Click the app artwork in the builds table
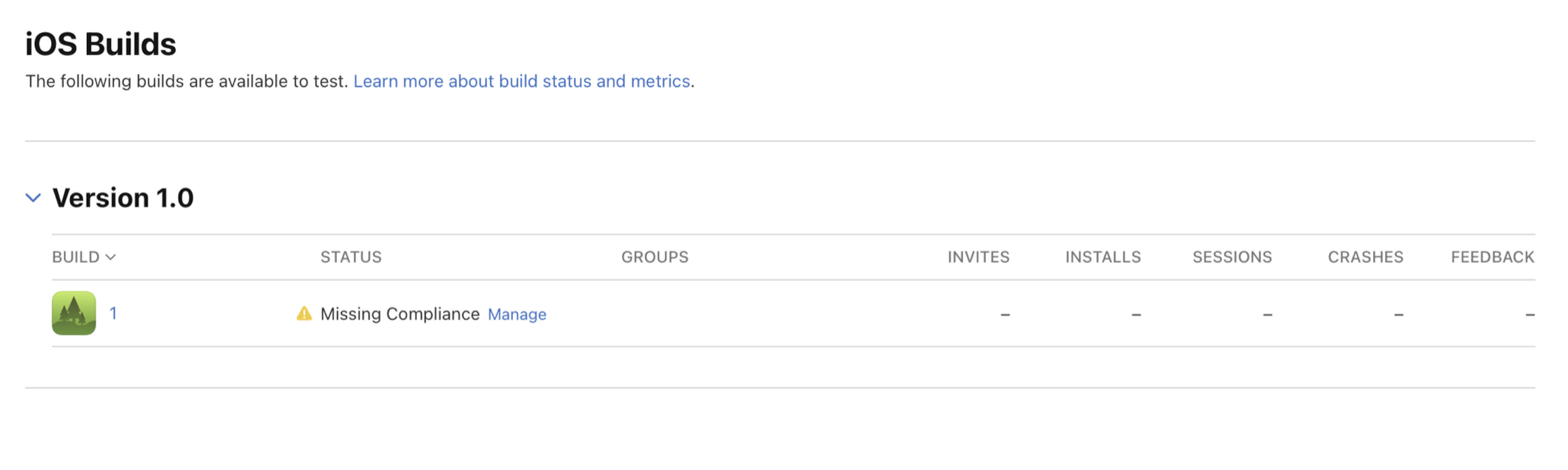The image size is (1568, 470). coord(75,313)
